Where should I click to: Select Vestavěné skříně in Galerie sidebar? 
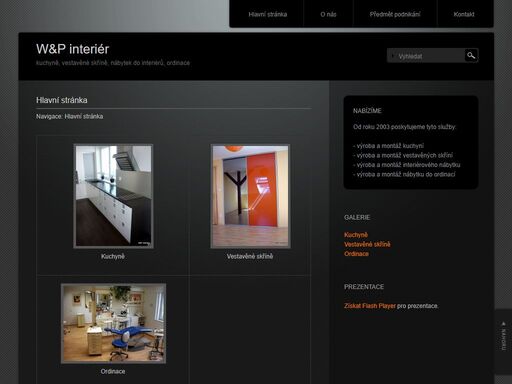point(367,244)
